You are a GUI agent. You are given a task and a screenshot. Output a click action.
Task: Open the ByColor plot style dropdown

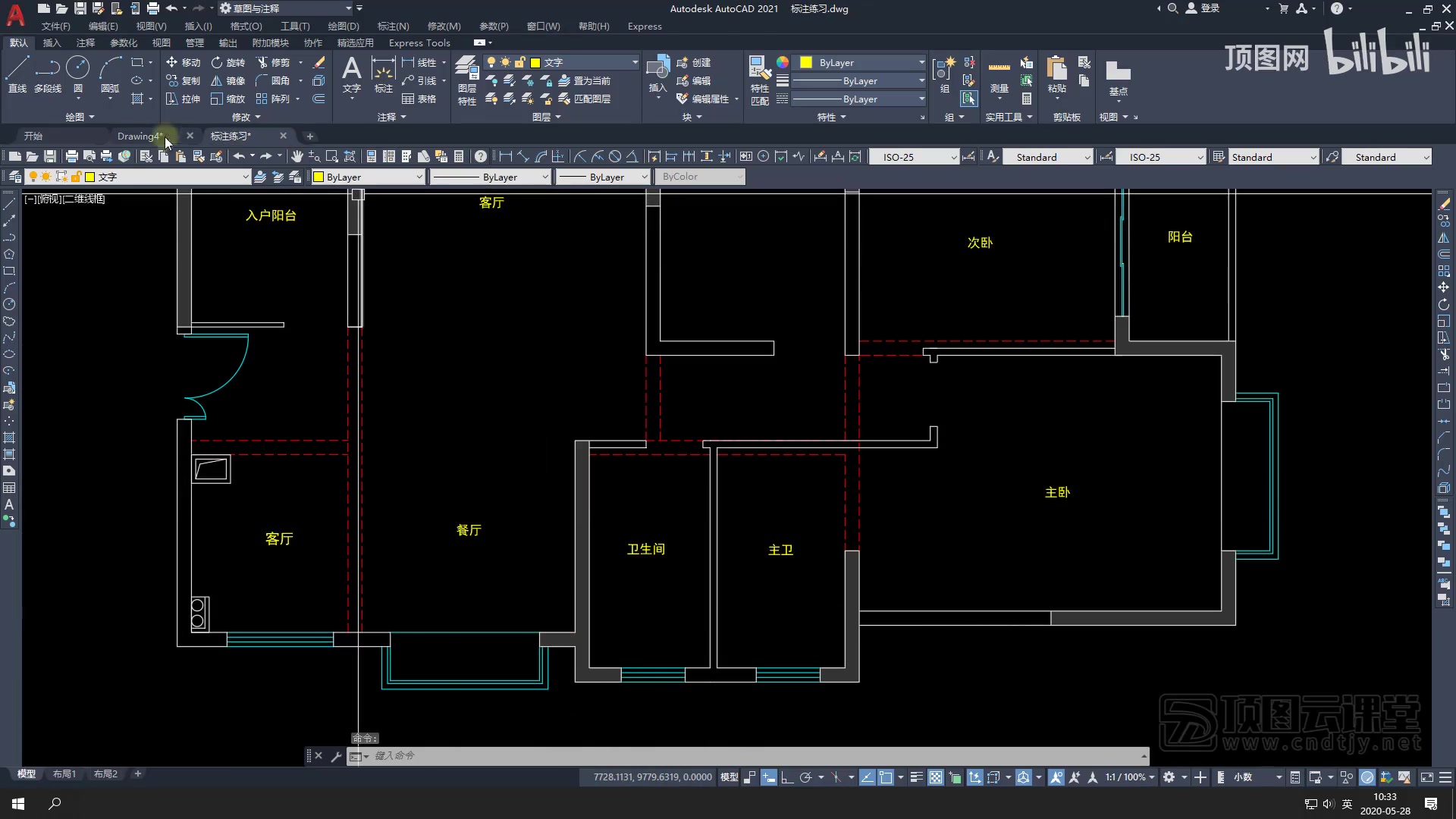(x=700, y=177)
